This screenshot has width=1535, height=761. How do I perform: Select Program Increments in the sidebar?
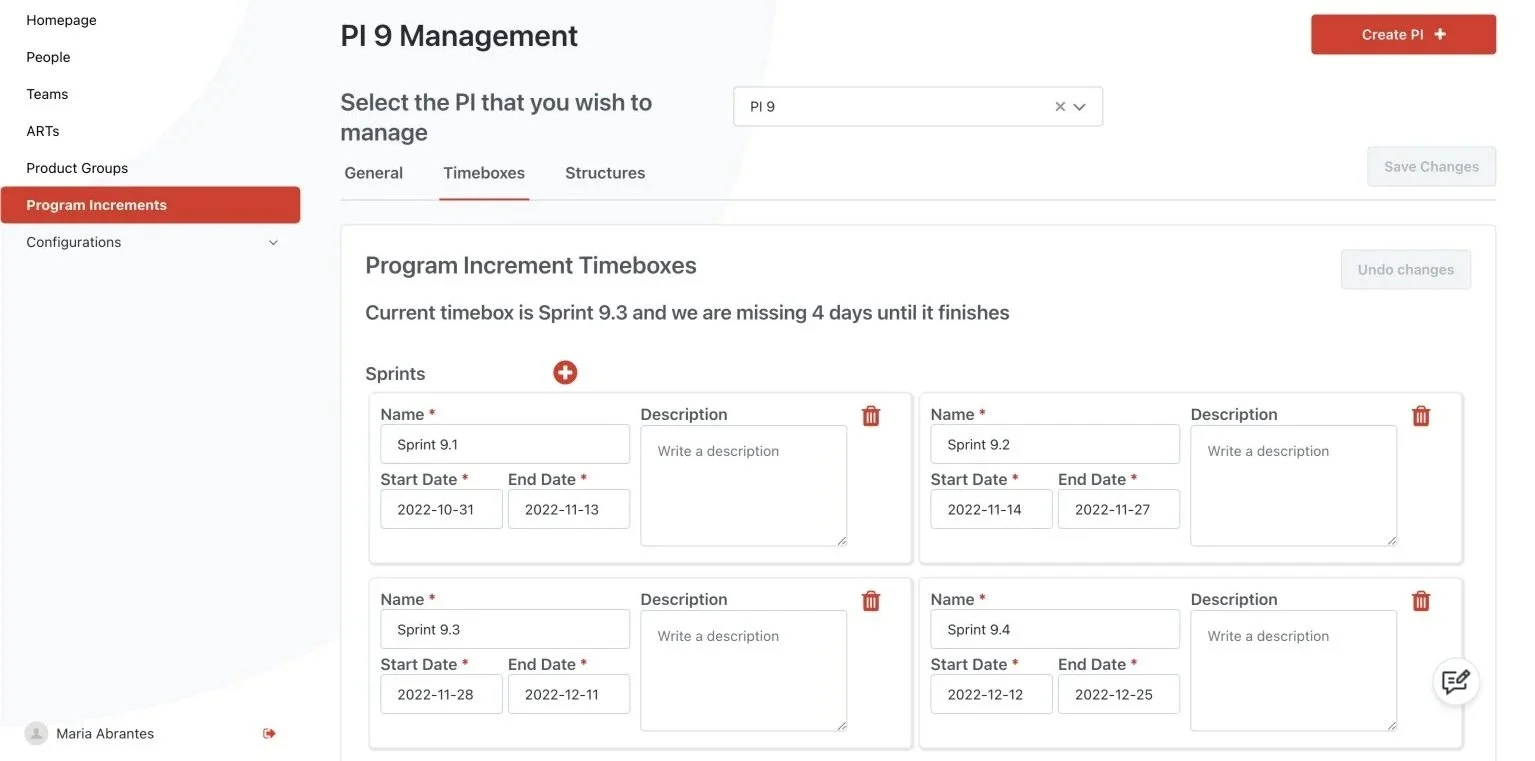tap(150, 205)
